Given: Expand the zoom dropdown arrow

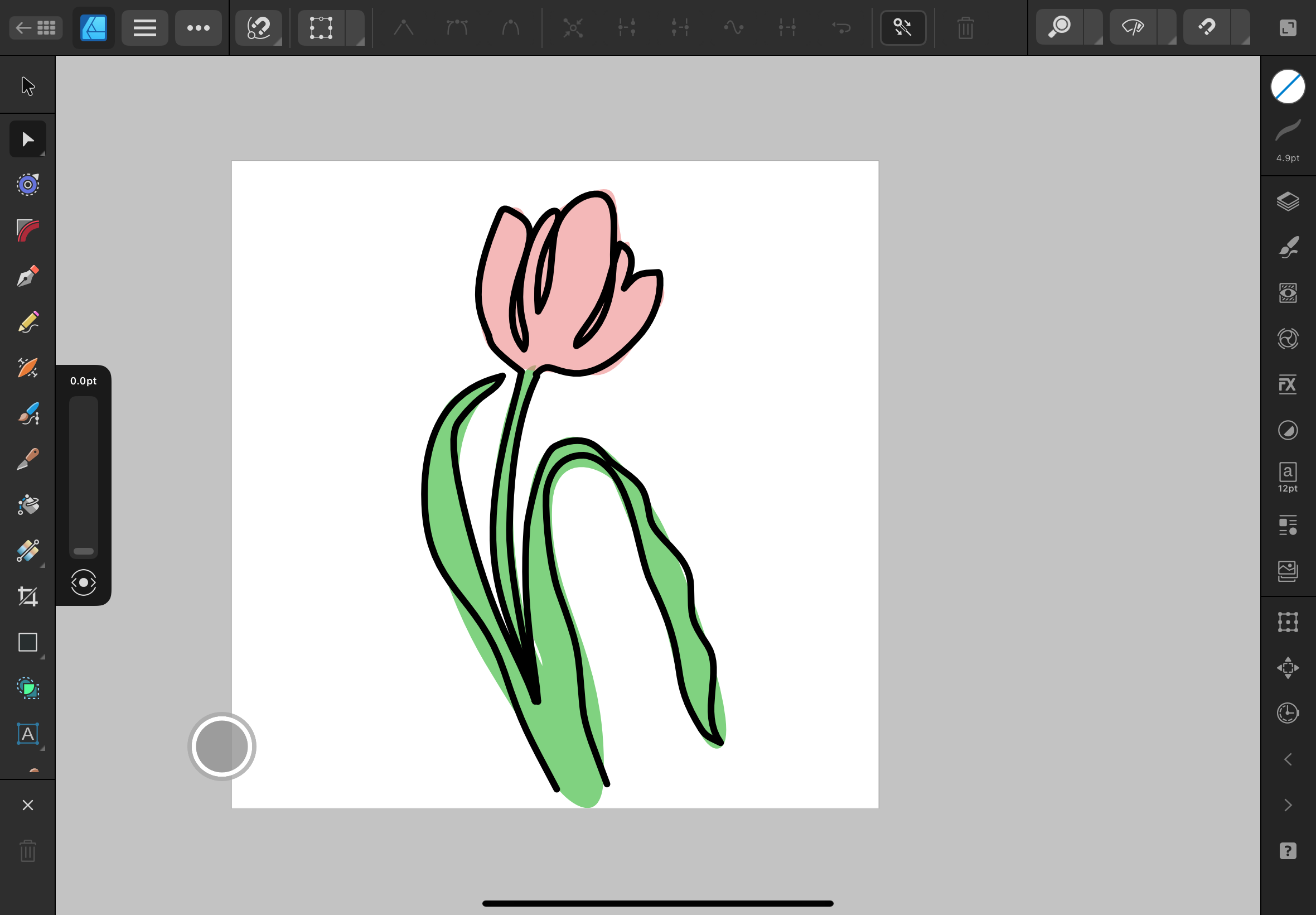Looking at the screenshot, I should (1093, 27).
